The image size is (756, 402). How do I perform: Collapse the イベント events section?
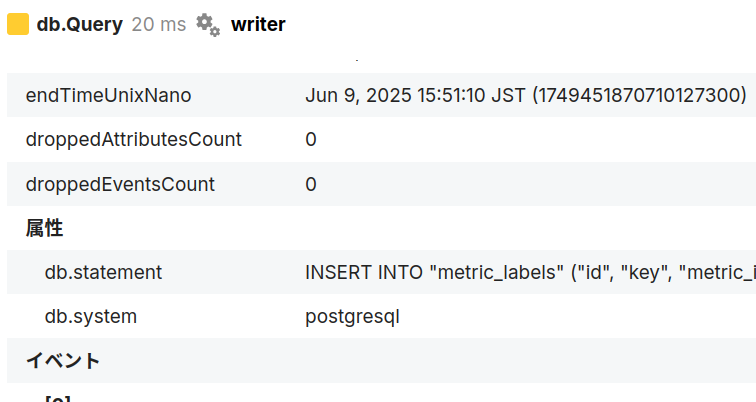coord(63,361)
